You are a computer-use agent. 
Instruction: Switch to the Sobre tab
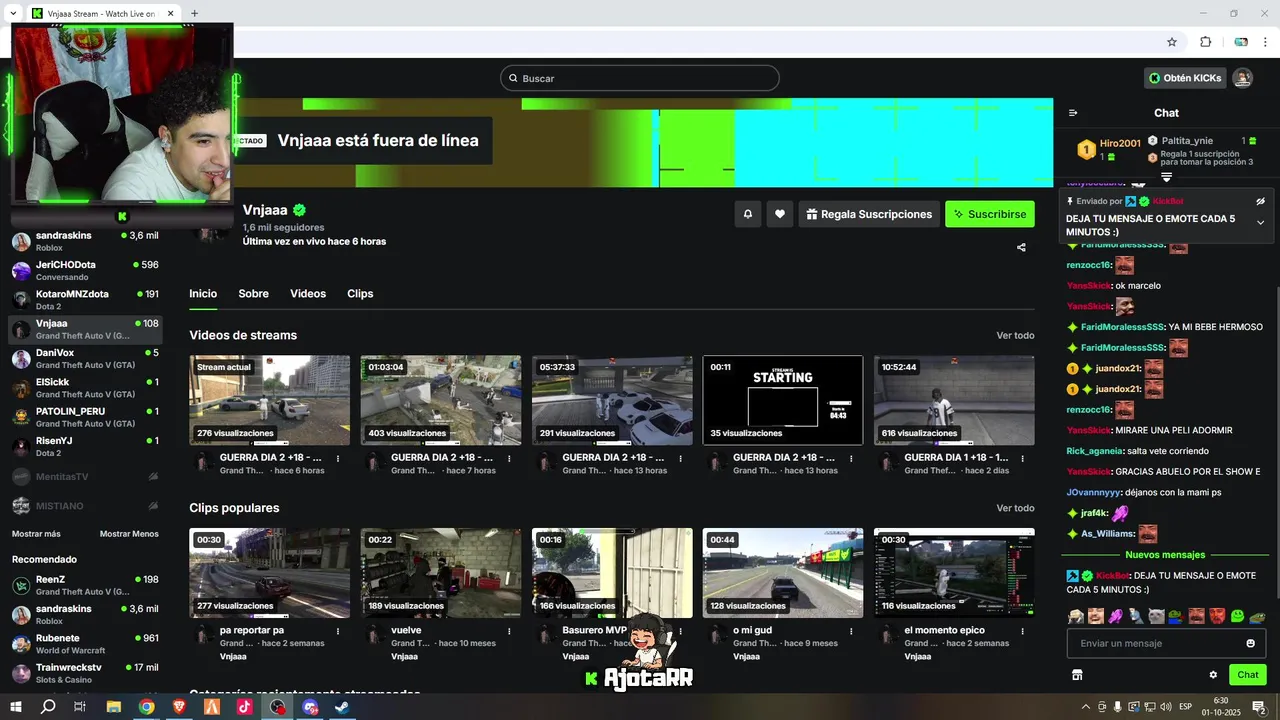253,294
